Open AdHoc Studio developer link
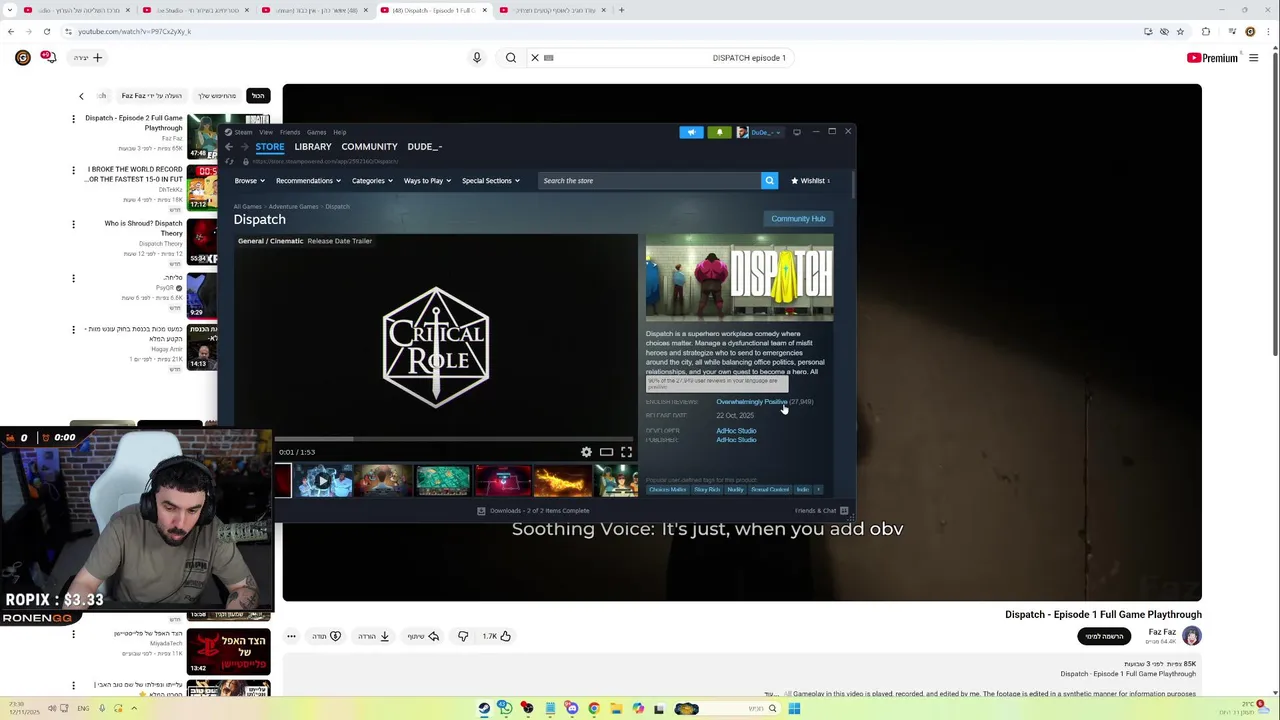This screenshot has width=1280, height=720. point(736,431)
